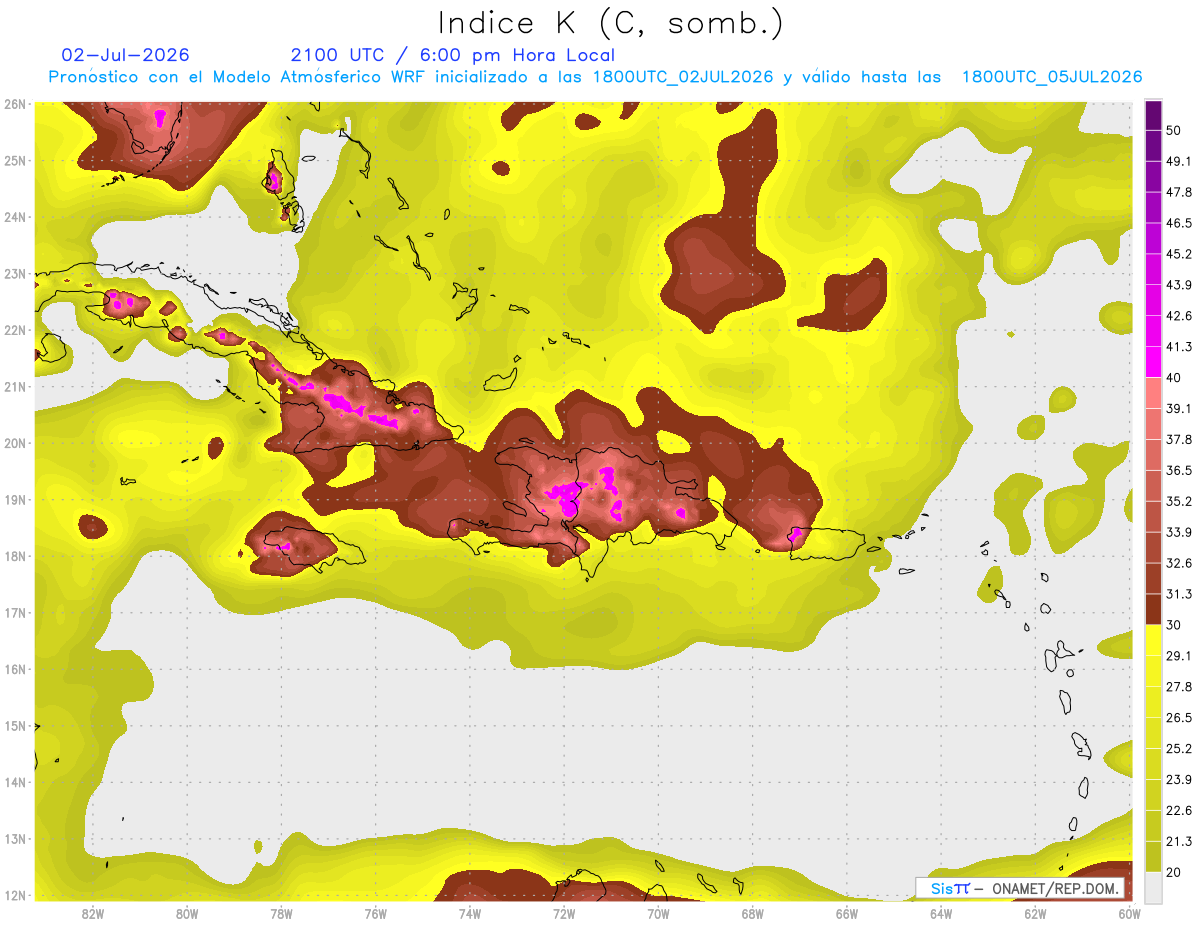Click the colorbar value '25.2'
The image size is (1200, 927).
1179,748
